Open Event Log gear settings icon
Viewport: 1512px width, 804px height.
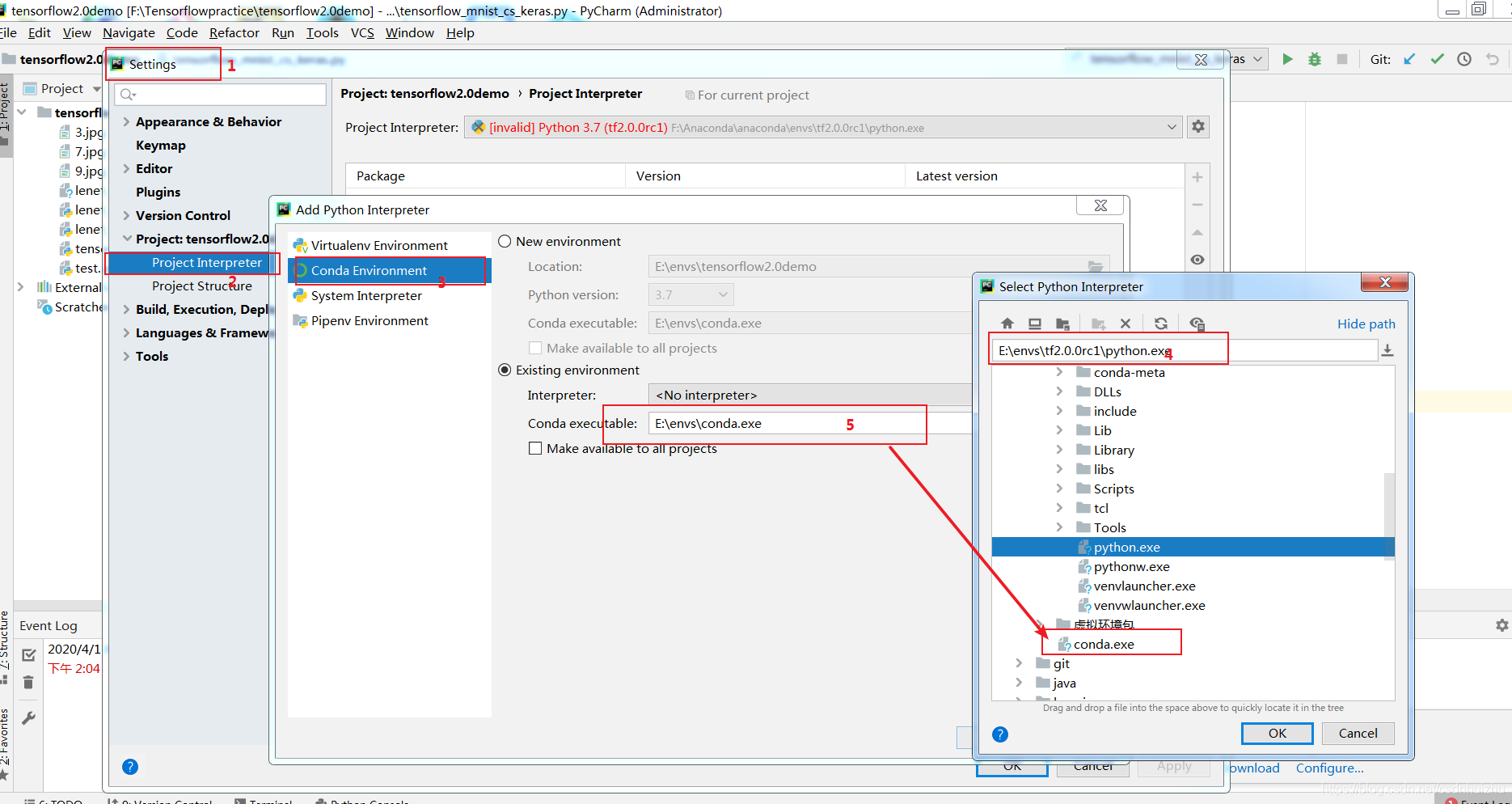pyautogui.click(x=1501, y=625)
